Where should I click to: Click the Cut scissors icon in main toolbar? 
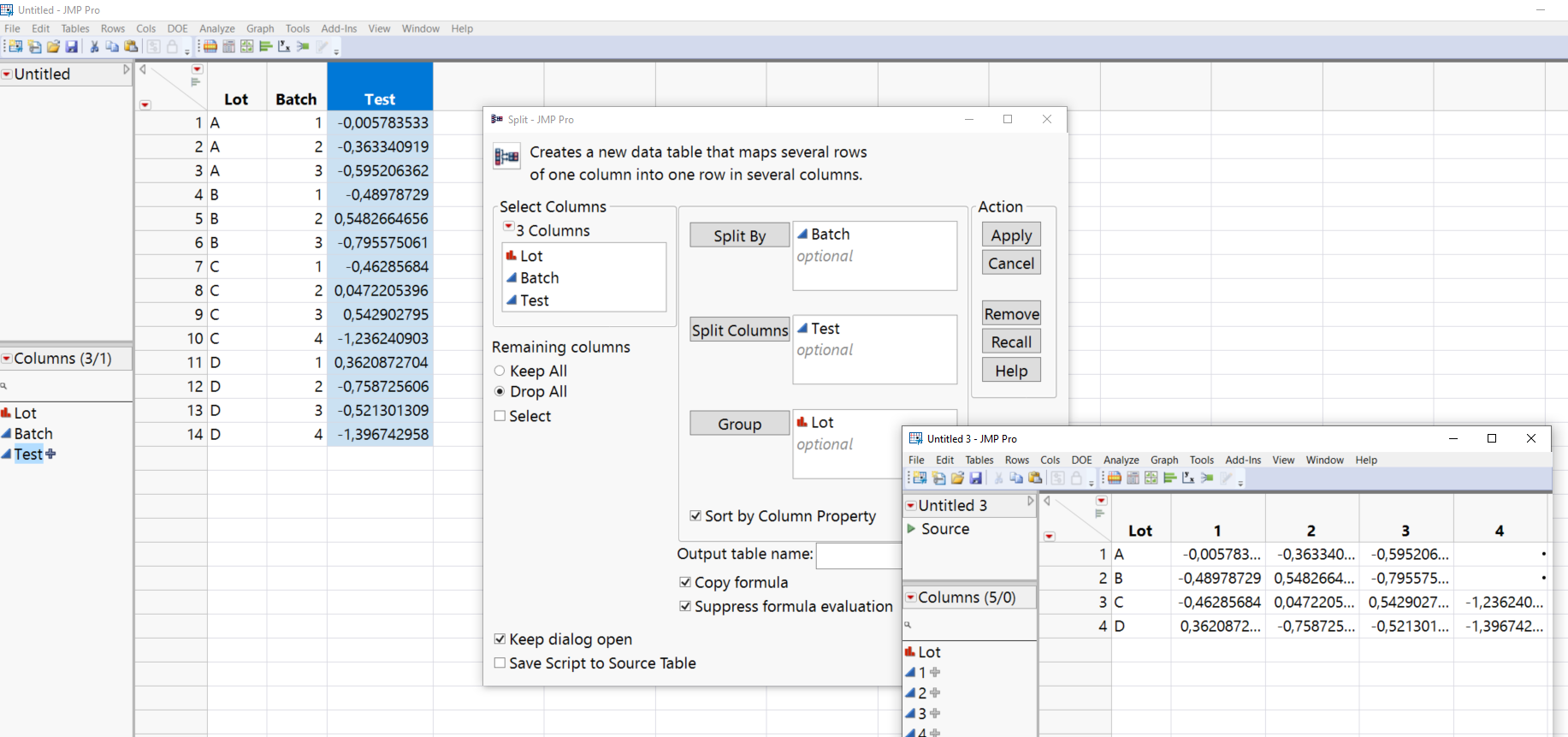(94, 47)
